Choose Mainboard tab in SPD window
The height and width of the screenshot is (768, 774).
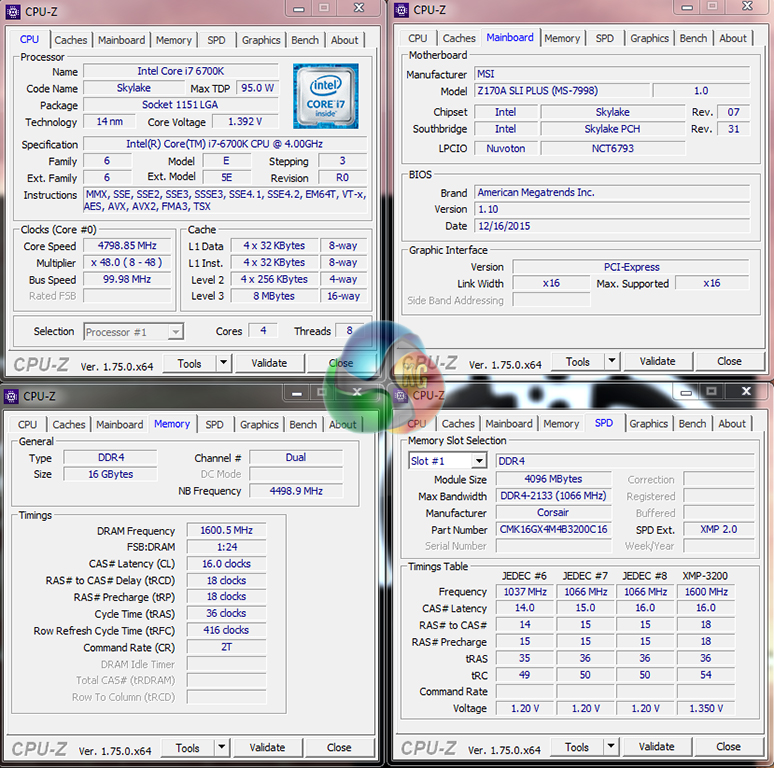(509, 423)
